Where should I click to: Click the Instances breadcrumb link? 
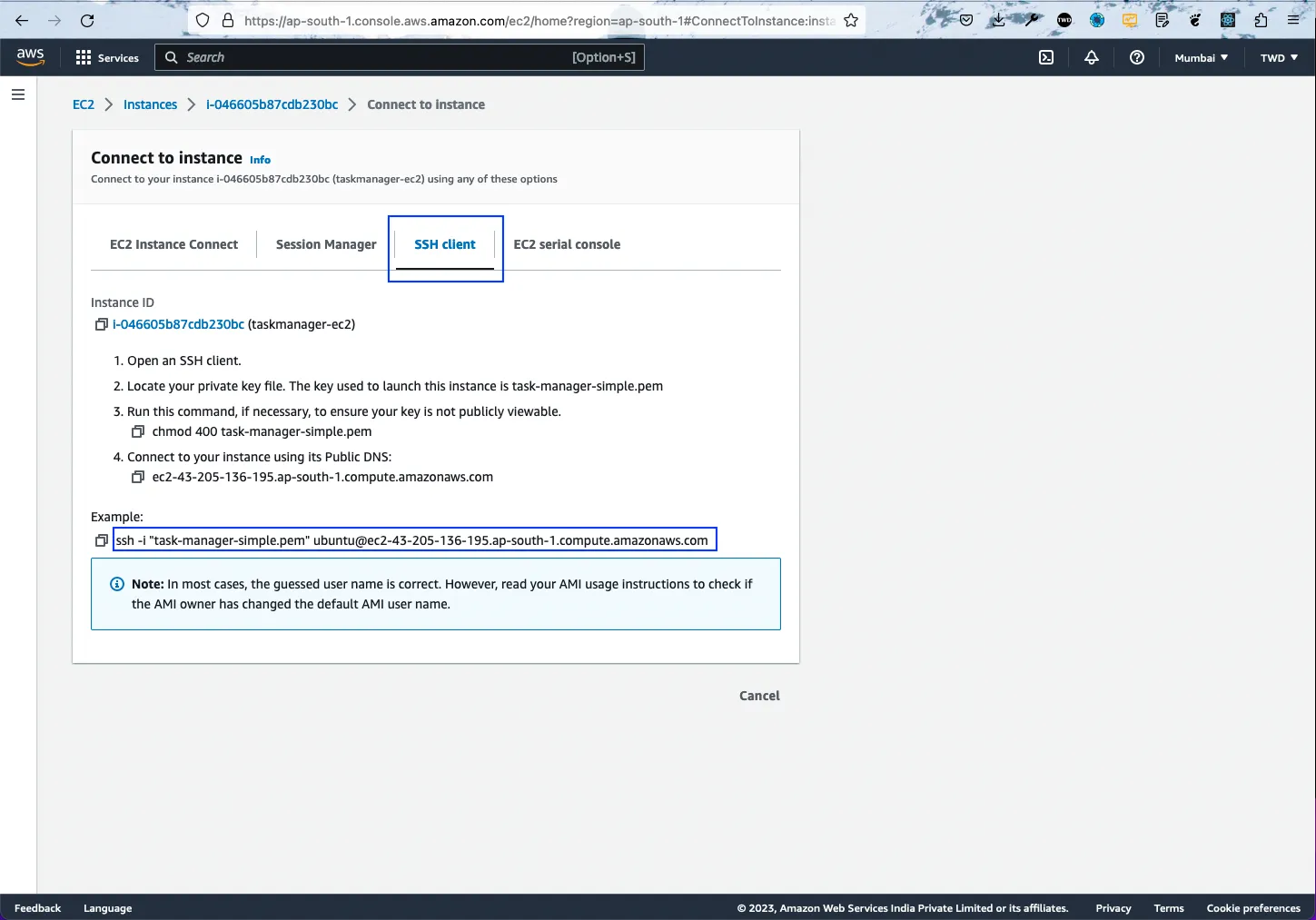pyautogui.click(x=150, y=104)
